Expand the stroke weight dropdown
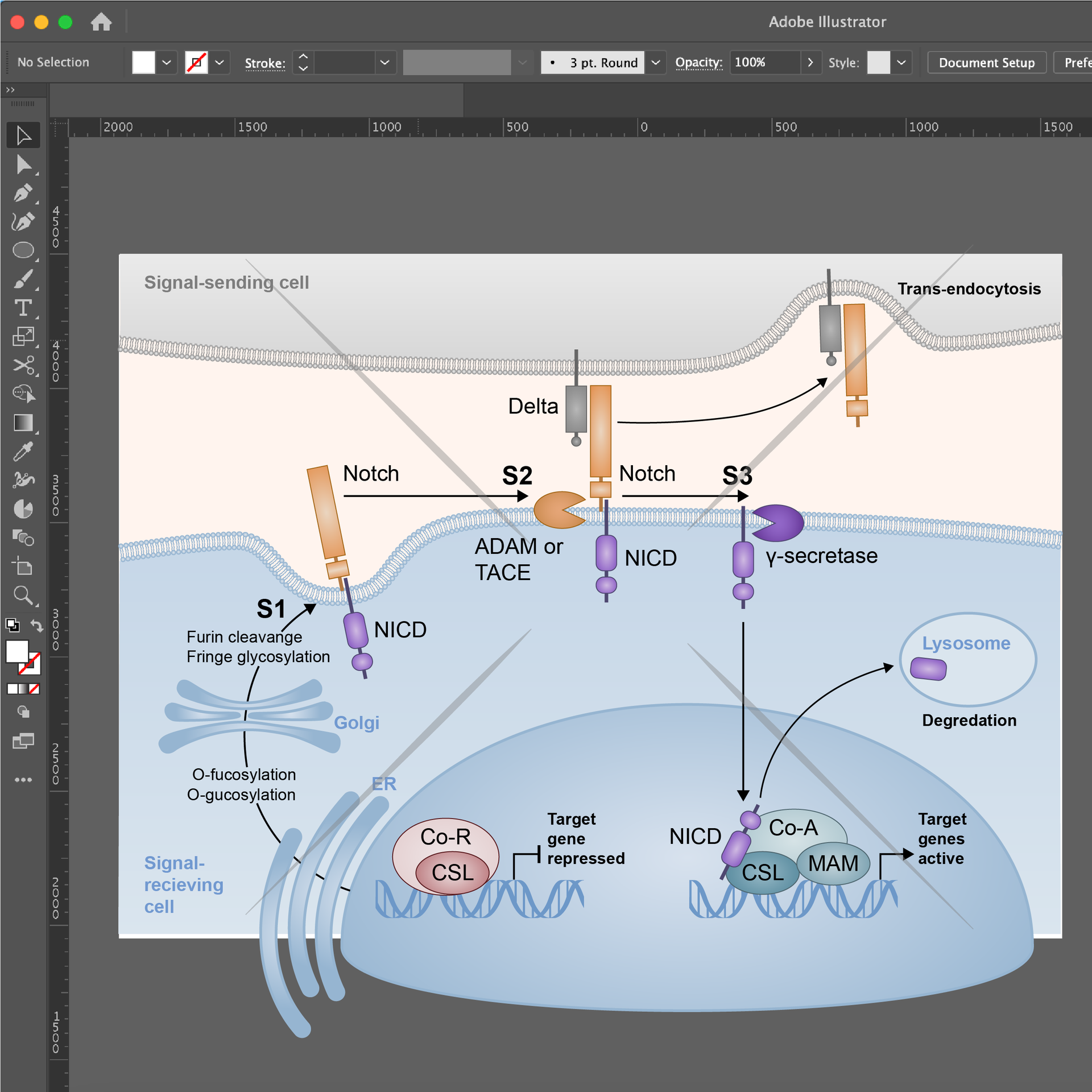 [384, 63]
